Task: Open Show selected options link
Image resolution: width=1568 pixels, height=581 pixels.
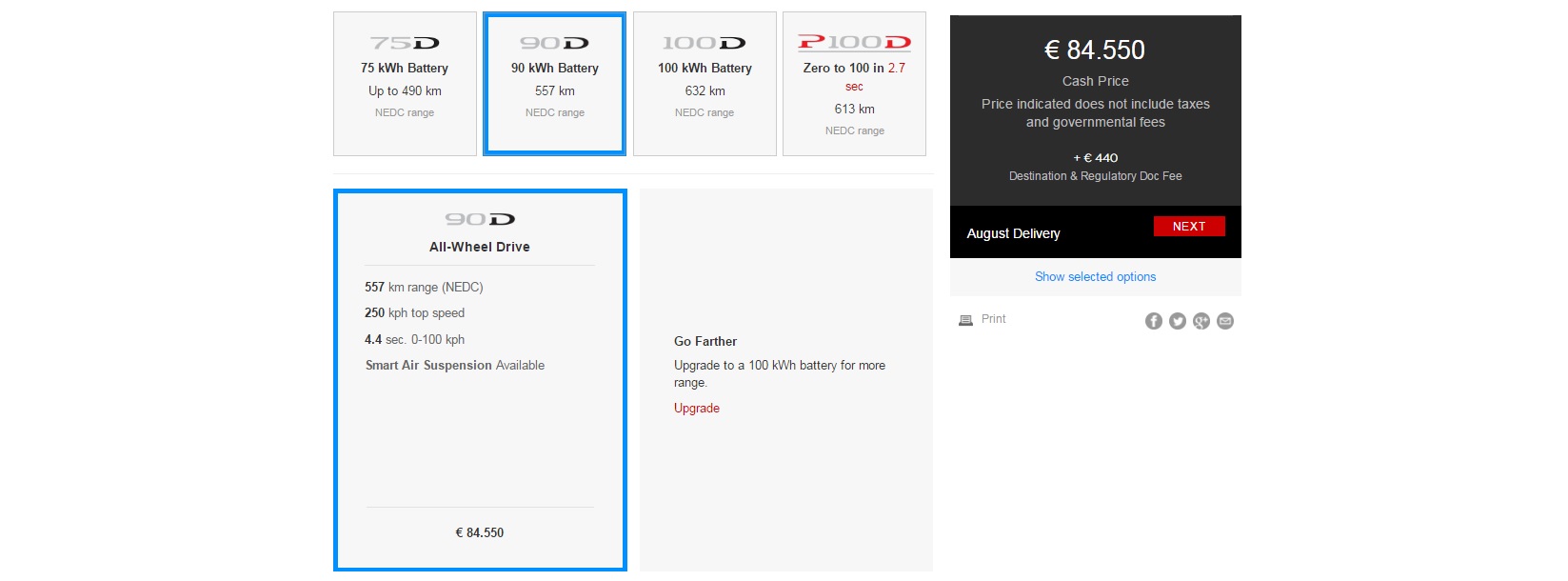Action: pos(1095,277)
